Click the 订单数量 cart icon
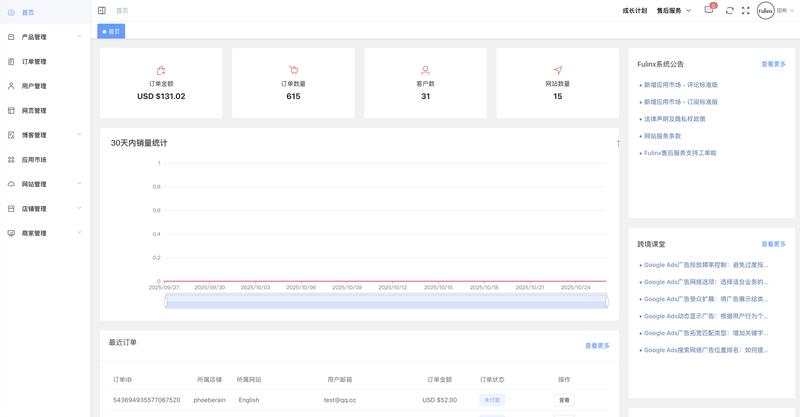The image size is (800, 417). 293,70
